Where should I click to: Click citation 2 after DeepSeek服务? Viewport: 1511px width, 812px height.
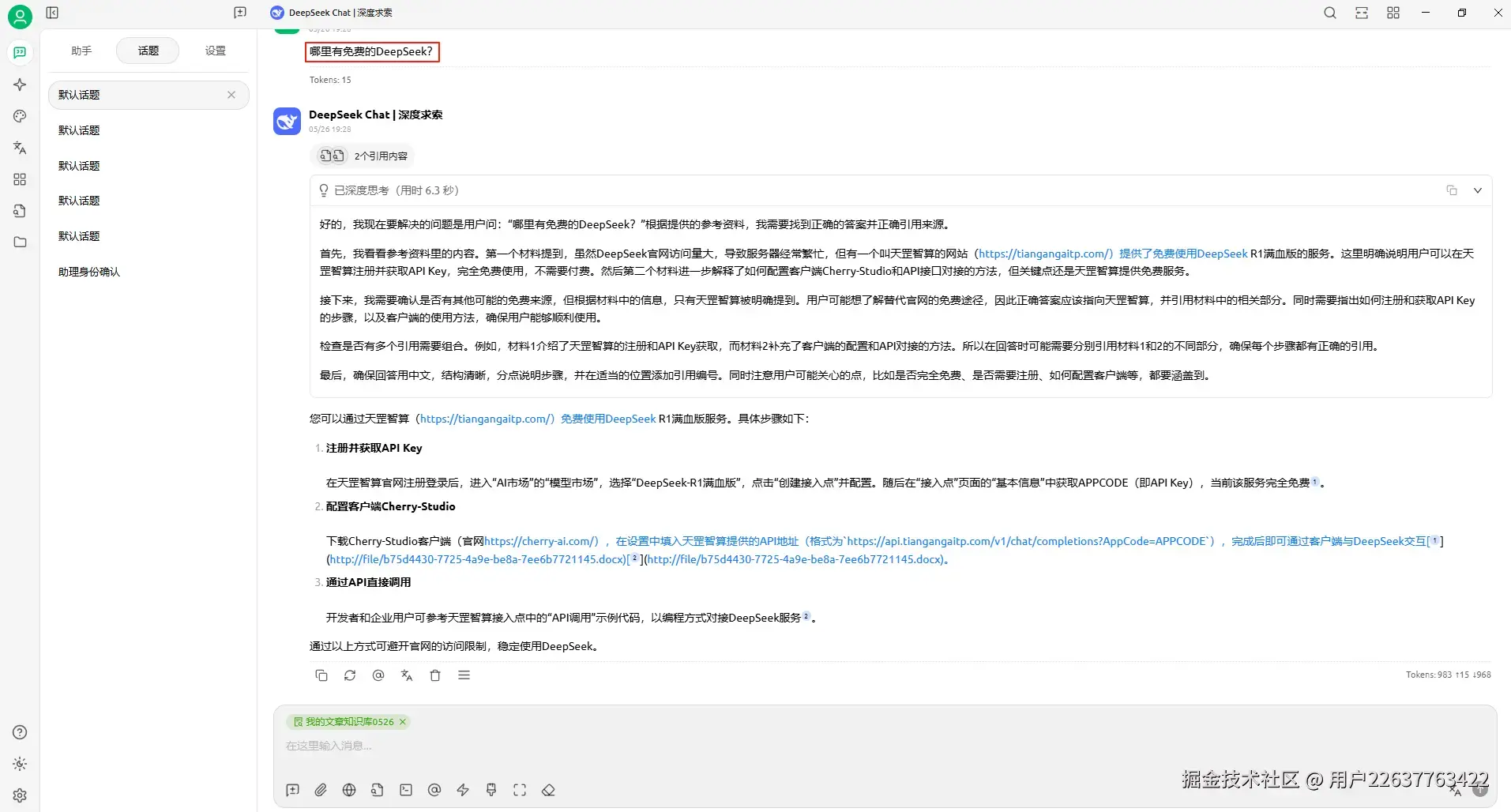pyautogui.click(x=806, y=617)
